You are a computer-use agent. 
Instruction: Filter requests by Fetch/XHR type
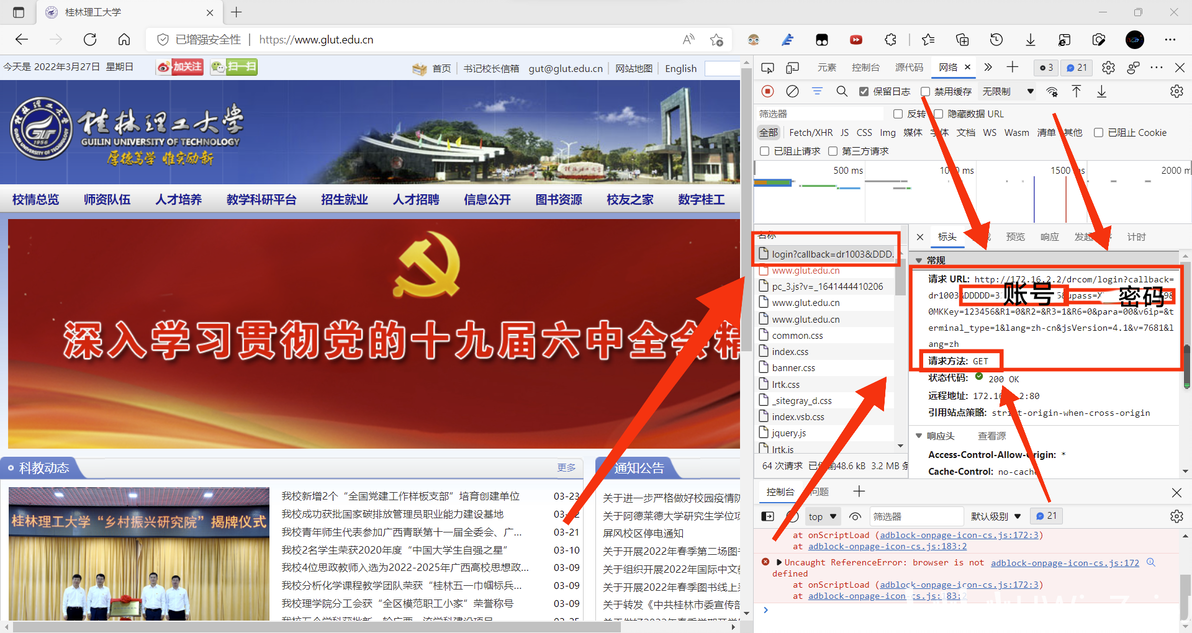811,132
